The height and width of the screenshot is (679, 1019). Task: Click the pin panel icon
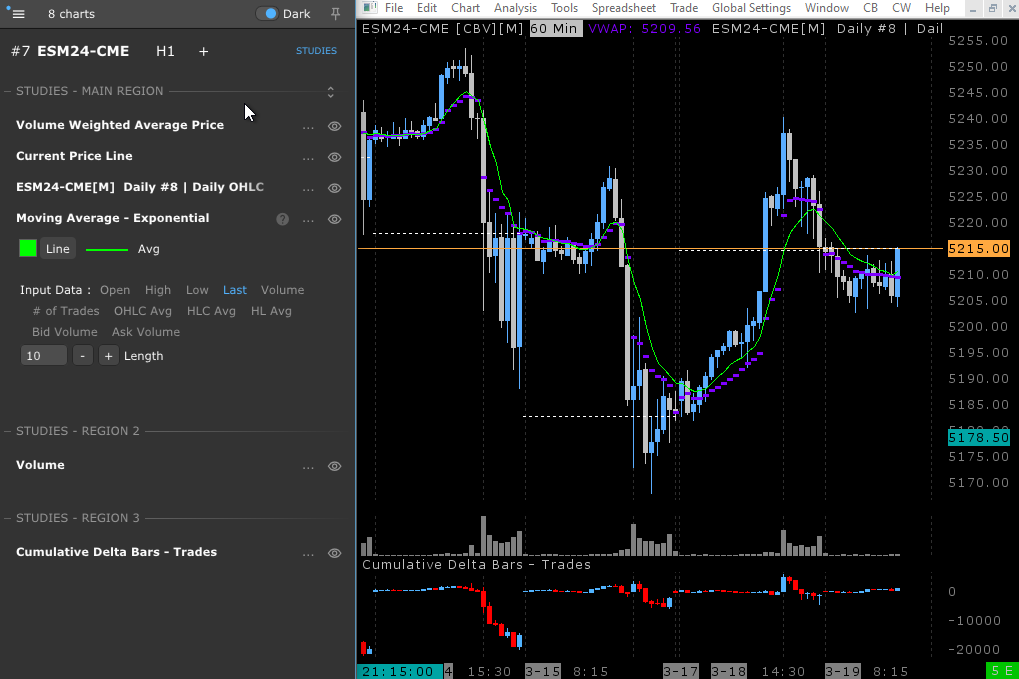tap(335, 14)
